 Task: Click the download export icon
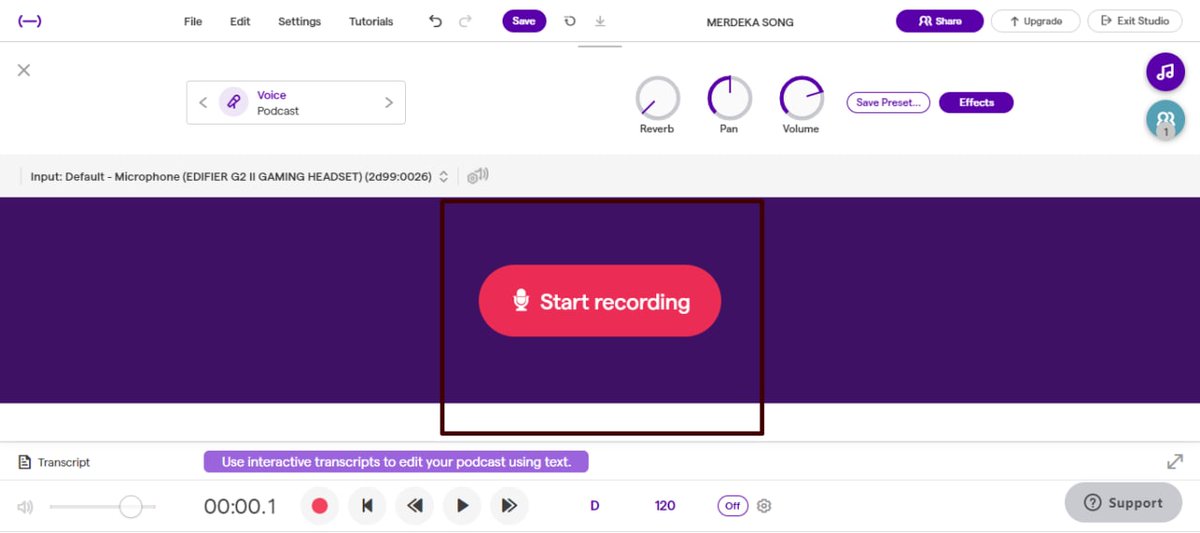point(600,21)
